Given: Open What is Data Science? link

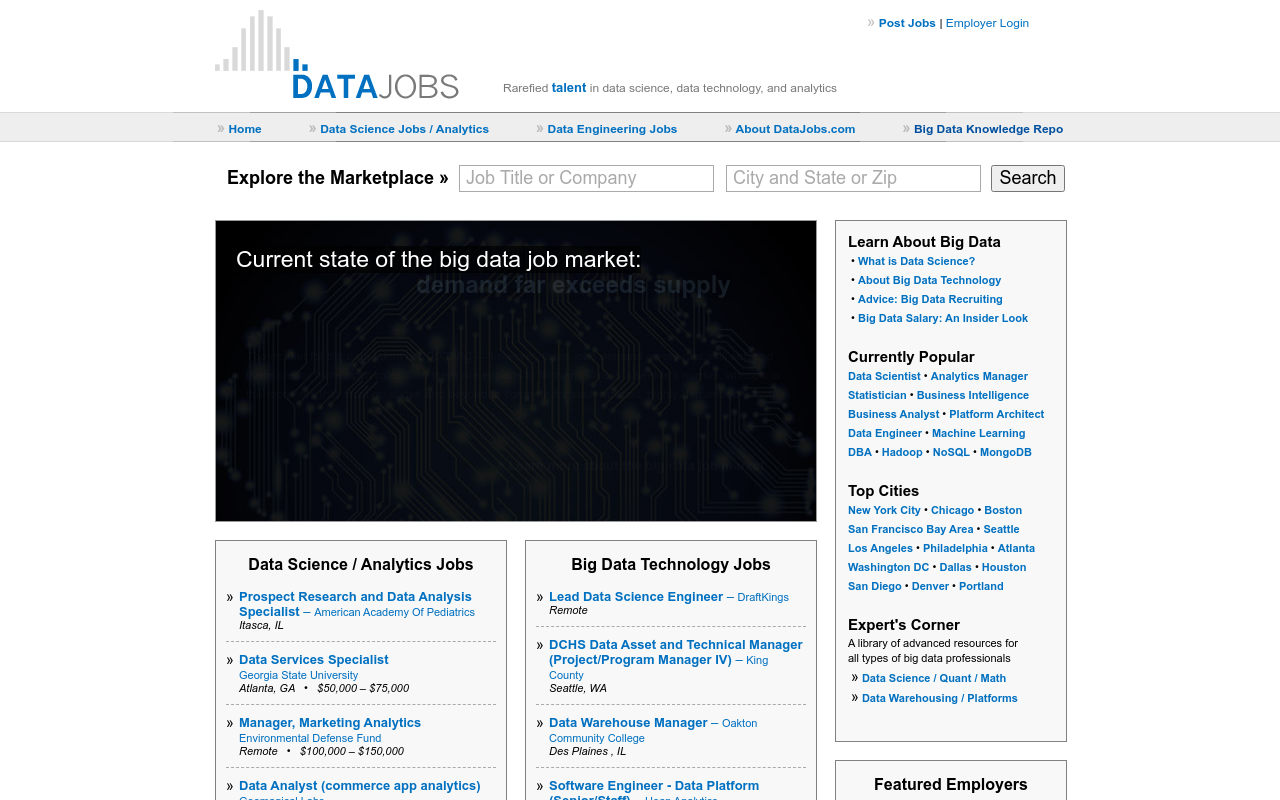Looking at the screenshot, I should 916,262.
